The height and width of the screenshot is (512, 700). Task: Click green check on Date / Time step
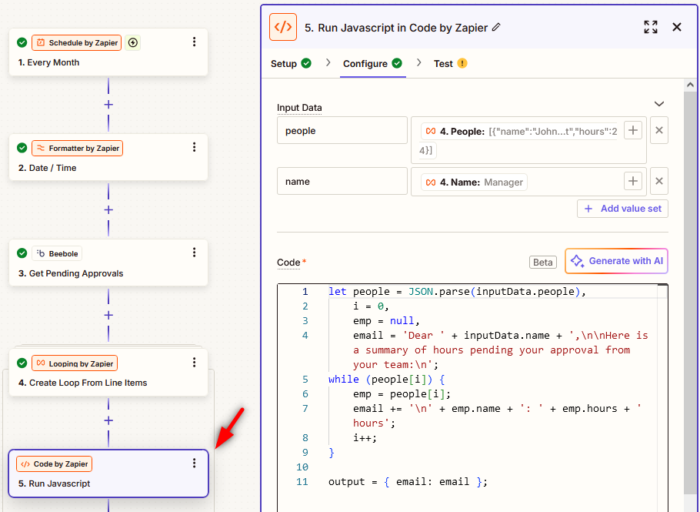coord(21,148)
